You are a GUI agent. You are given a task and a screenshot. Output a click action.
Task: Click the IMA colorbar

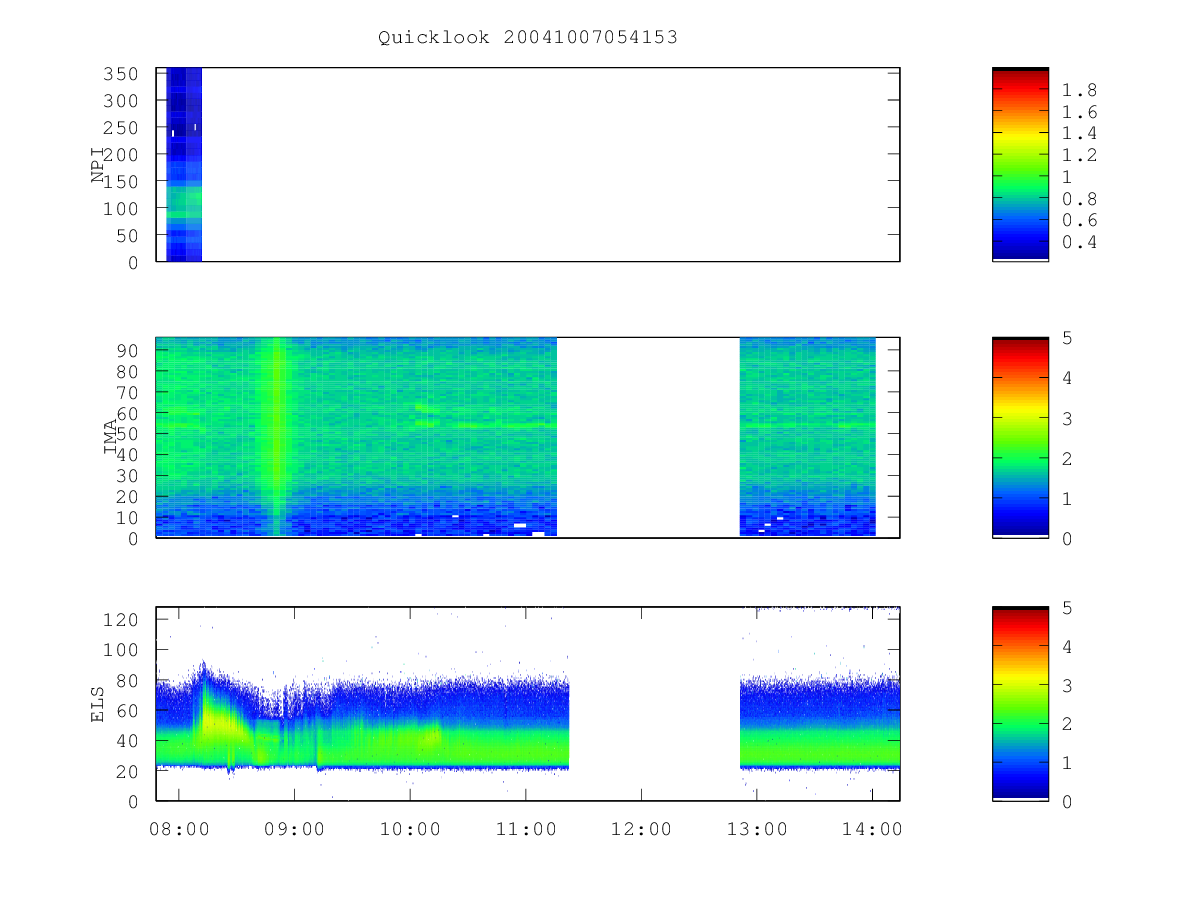click(1020, 438)
